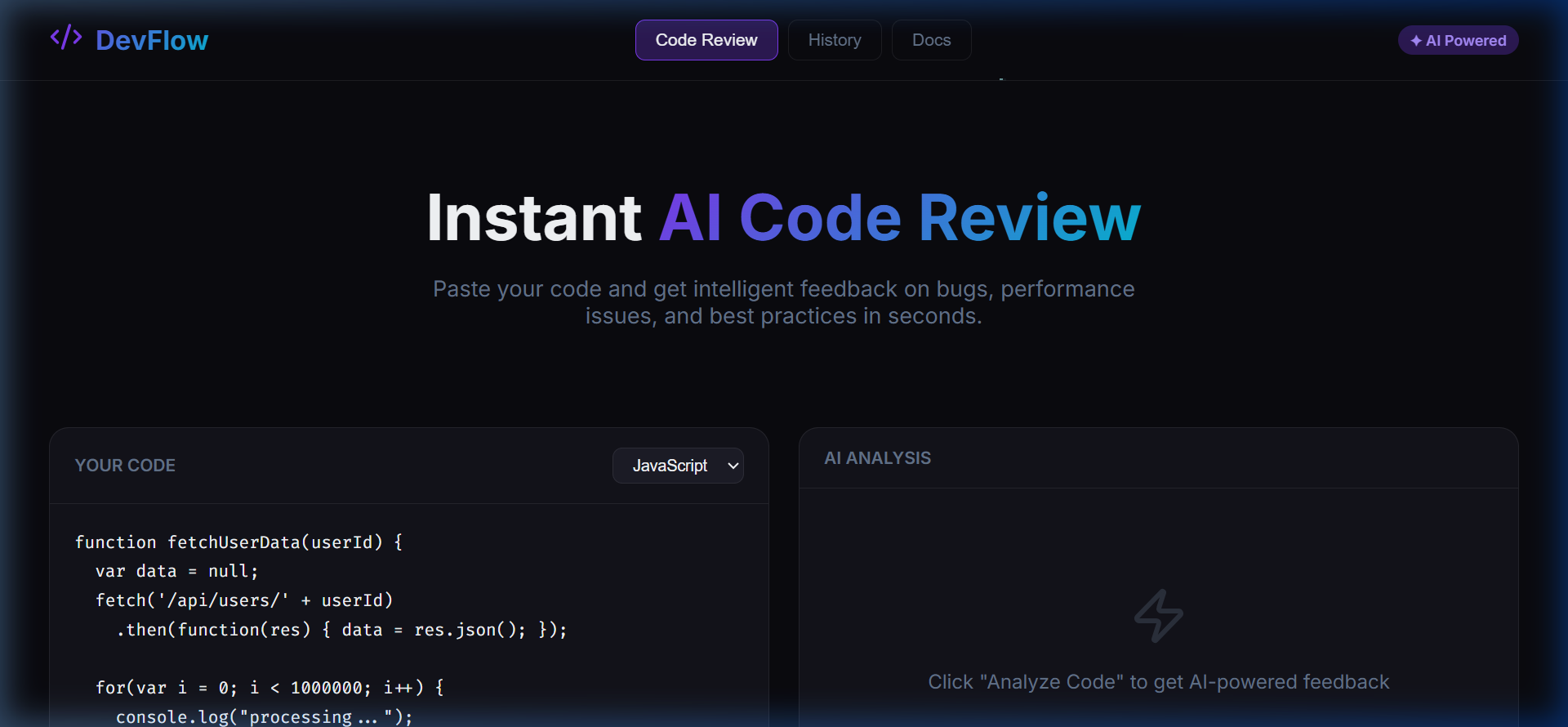Click the DevFlow brand name text
This screenshot has width=1568, height=727.
[x=152, y=40]
